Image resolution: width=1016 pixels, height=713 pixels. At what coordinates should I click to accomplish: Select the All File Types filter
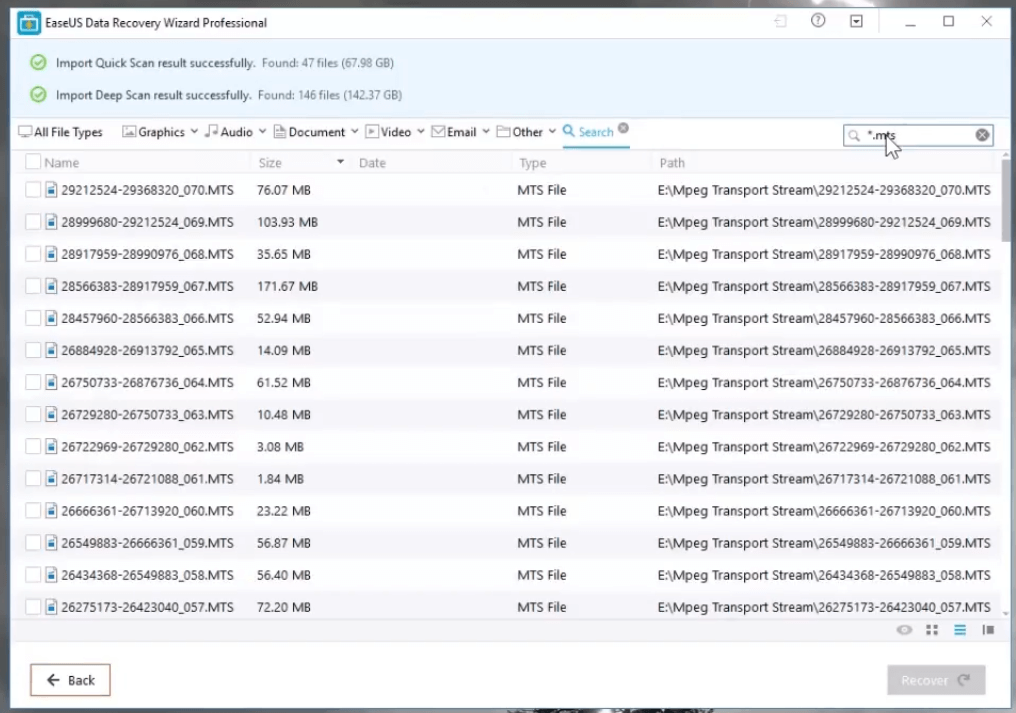61,132
